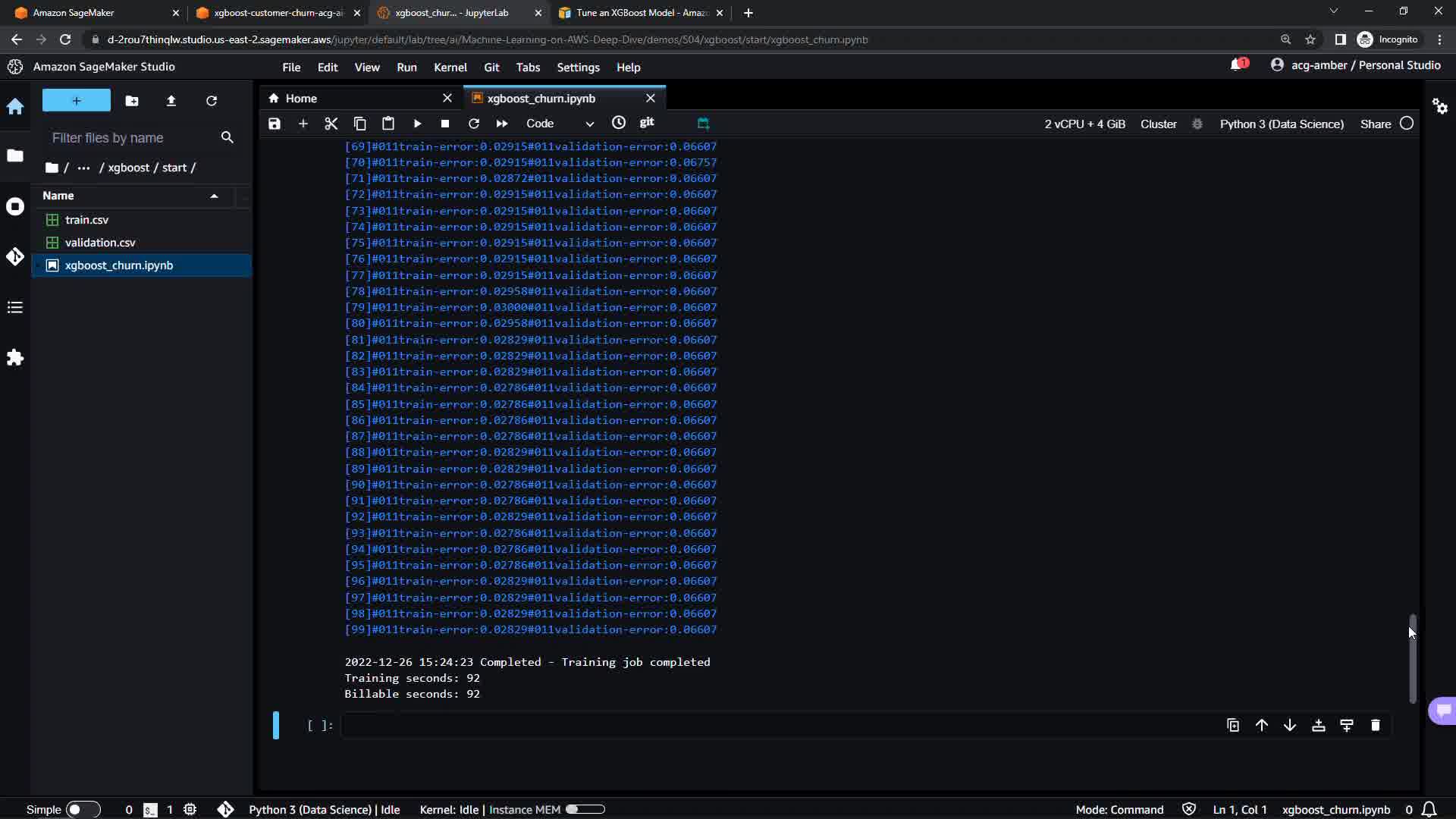Open the Kernel menu
Image resolution: width=1456 pixels, height=819 pixels.
pos(450,67)
